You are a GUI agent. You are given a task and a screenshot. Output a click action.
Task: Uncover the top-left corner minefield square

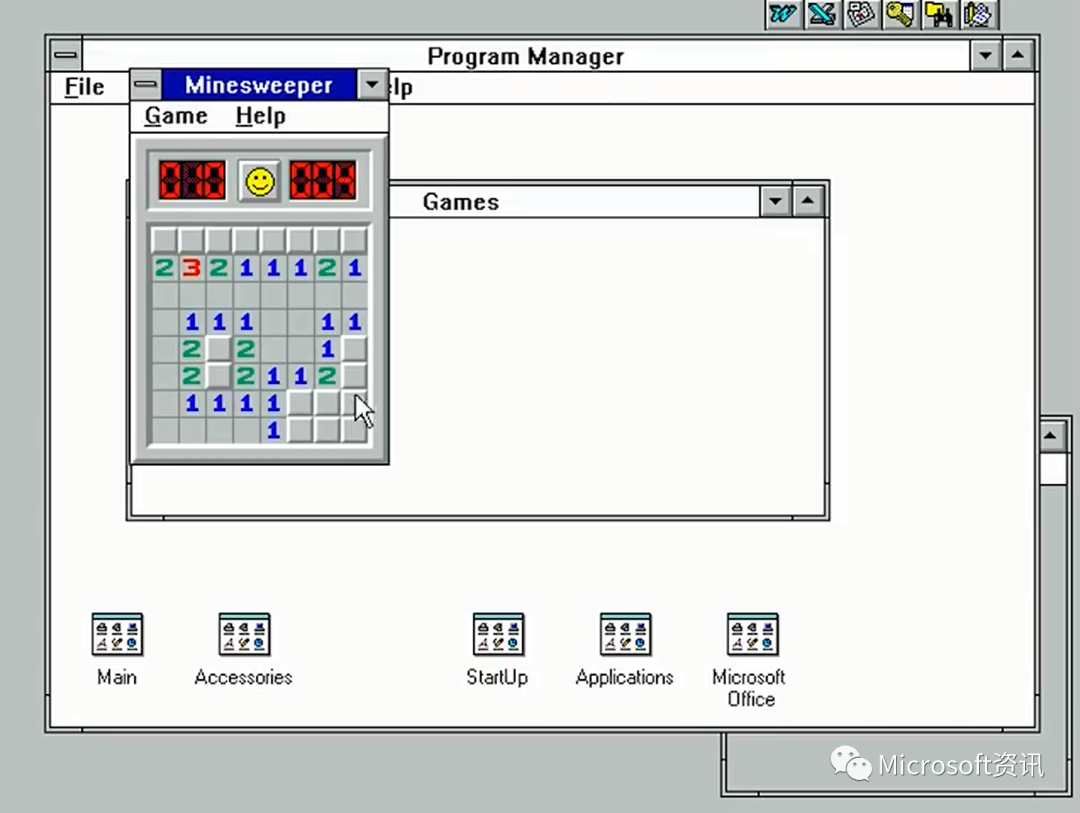[x=165, y=240]
